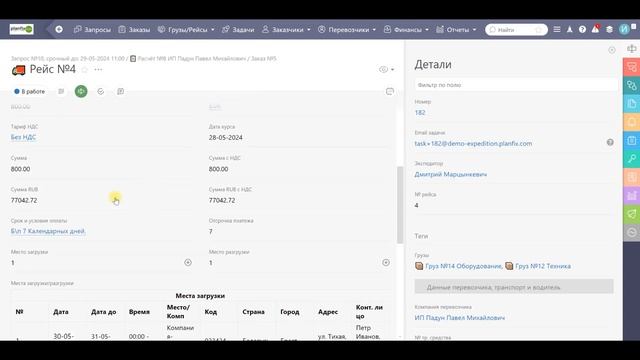The width and height of the screenshot is (640, 360).
Task: Click the purple chart icon in the right sidebar
Action: [631, 196]
